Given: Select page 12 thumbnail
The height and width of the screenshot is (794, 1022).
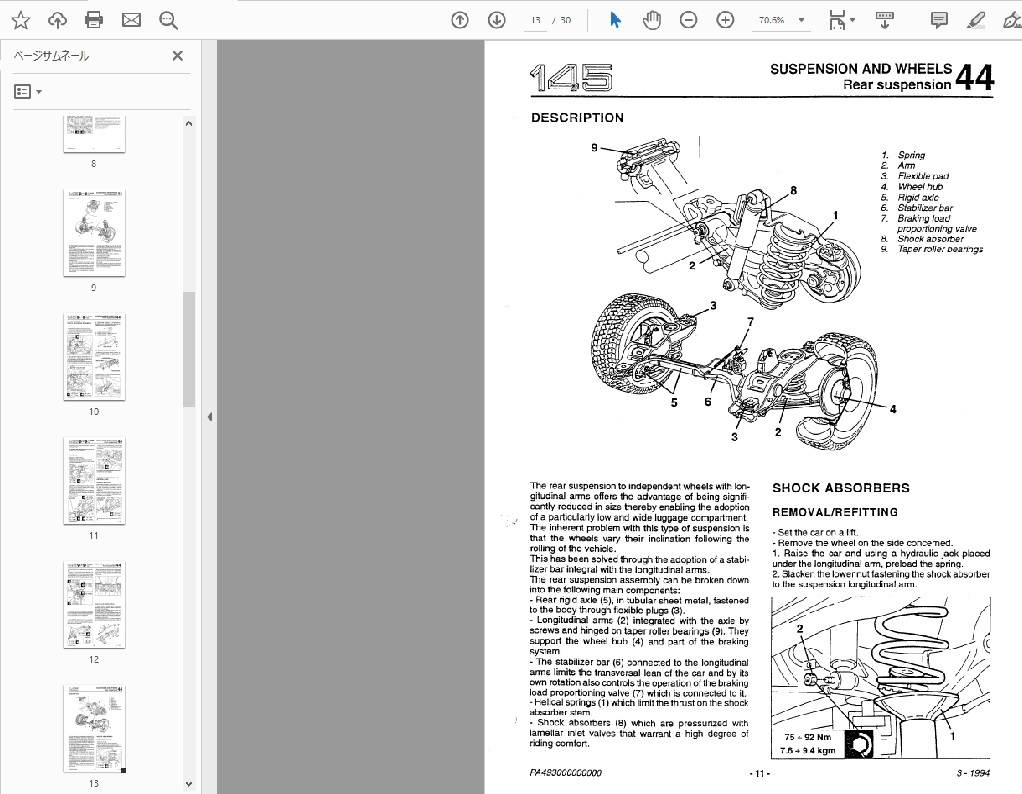Looking at the screenshot, I should [94, 604].
